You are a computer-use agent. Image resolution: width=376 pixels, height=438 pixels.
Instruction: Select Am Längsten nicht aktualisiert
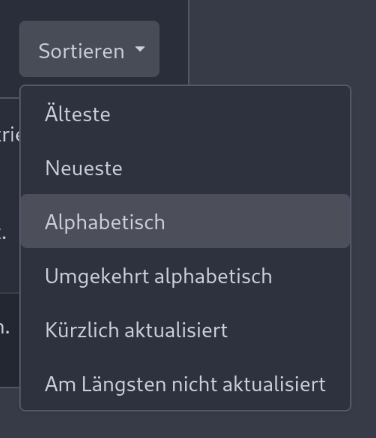185,384
